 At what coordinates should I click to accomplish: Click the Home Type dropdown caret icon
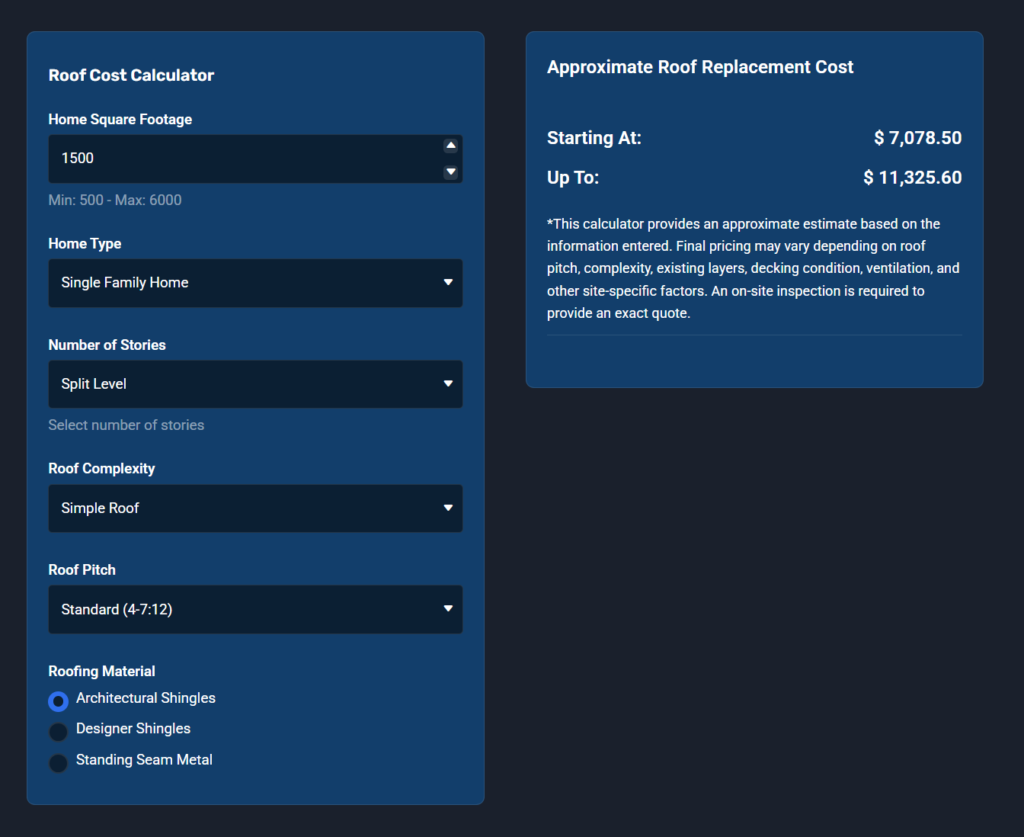(448, 283)
